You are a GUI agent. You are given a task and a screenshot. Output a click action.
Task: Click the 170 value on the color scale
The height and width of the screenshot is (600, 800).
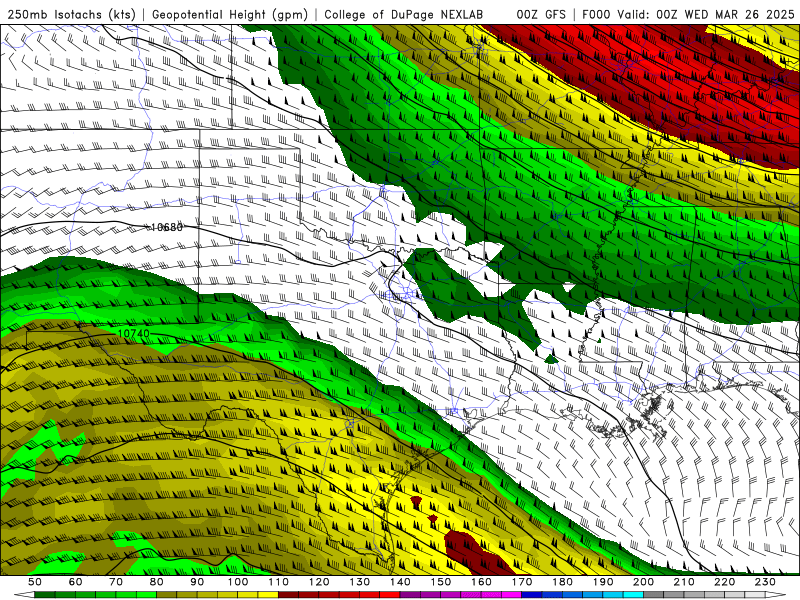click(522, 582)
